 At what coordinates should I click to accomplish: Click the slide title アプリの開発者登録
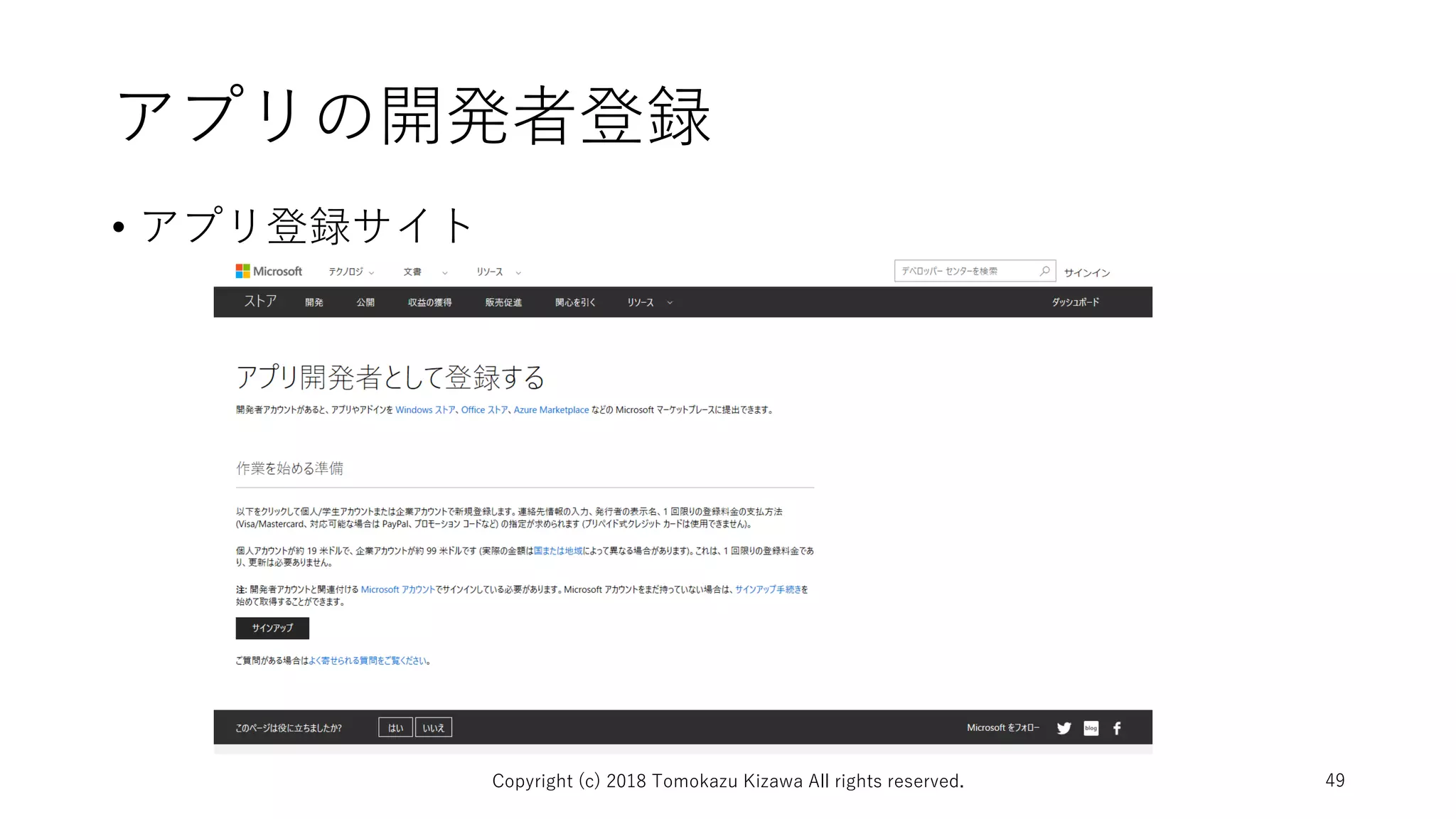click(x=414, y=115)
